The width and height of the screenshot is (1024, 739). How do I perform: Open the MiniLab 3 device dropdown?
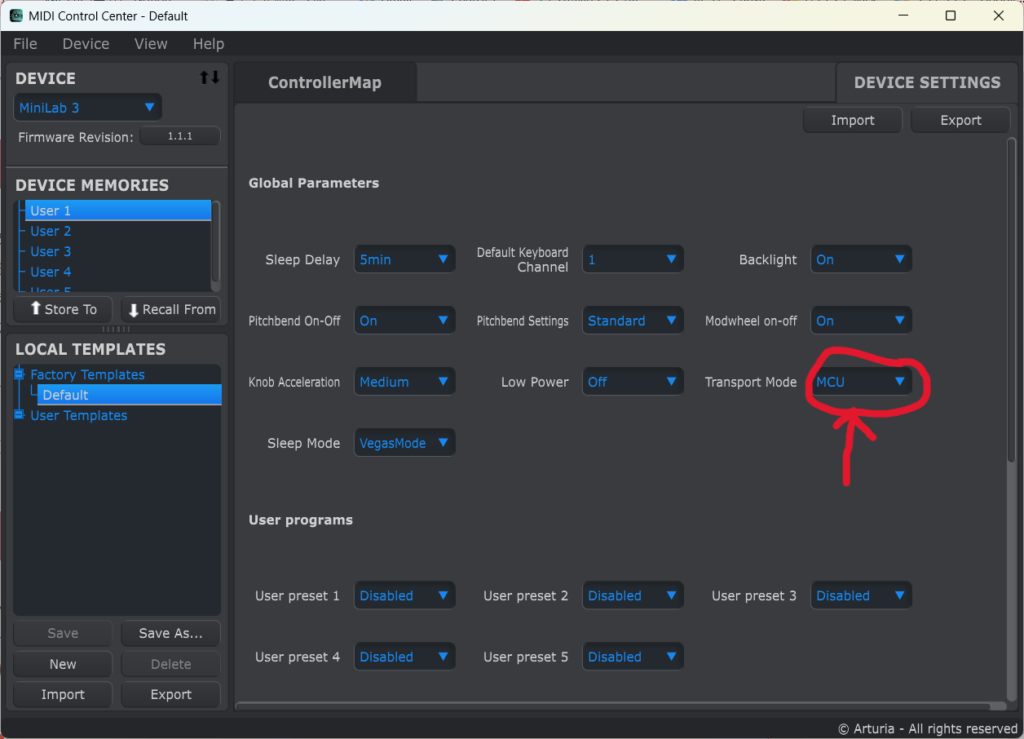88,108
